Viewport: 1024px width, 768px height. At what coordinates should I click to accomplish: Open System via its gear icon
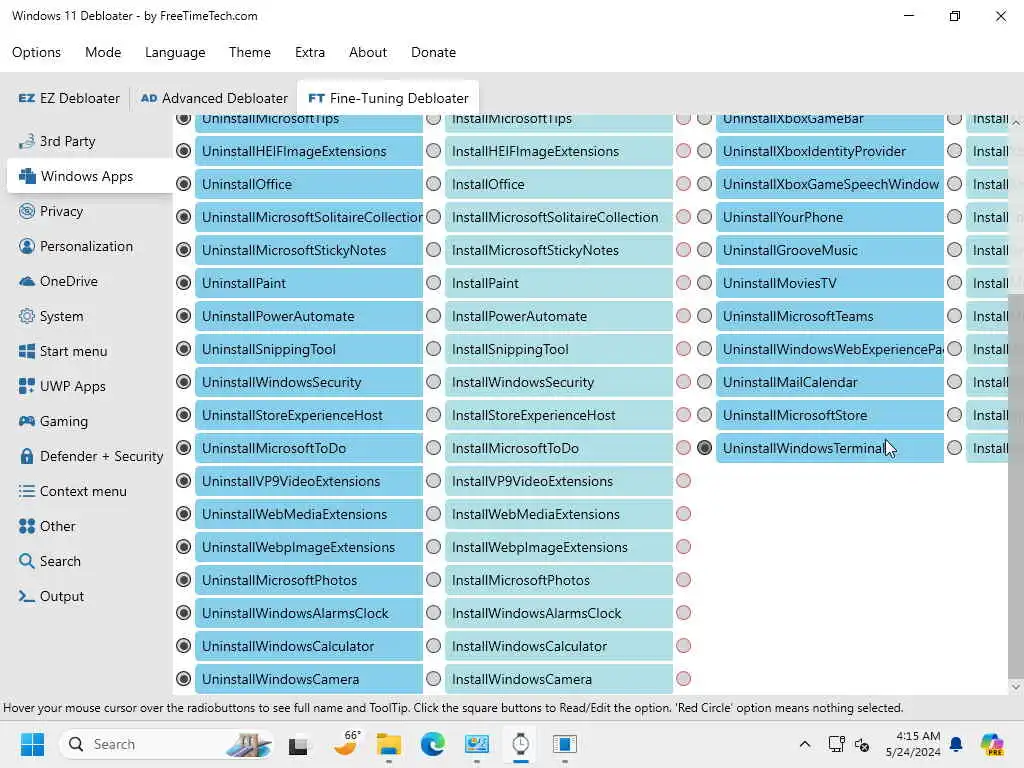click(27, 316)
